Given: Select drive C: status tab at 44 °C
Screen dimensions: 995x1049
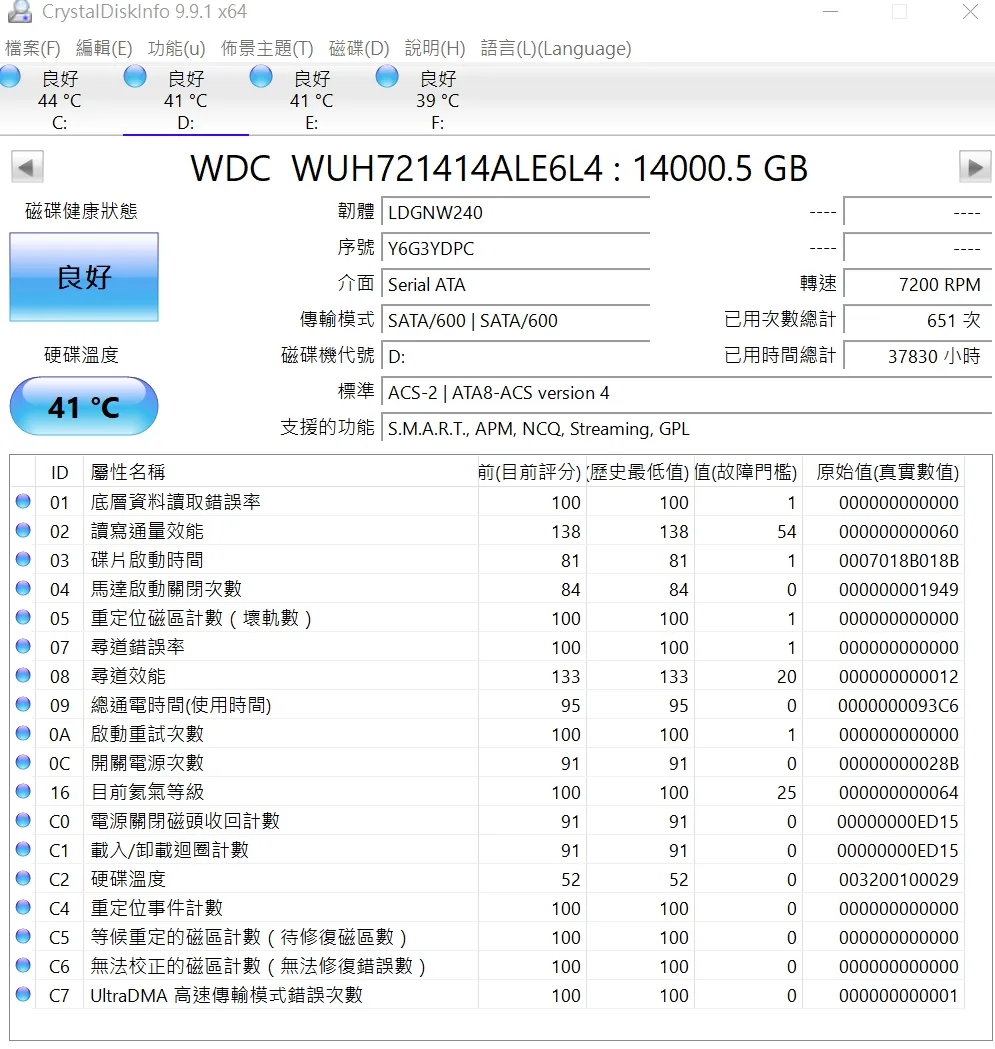Looking at the screenshot, I should tap(59, 100).
